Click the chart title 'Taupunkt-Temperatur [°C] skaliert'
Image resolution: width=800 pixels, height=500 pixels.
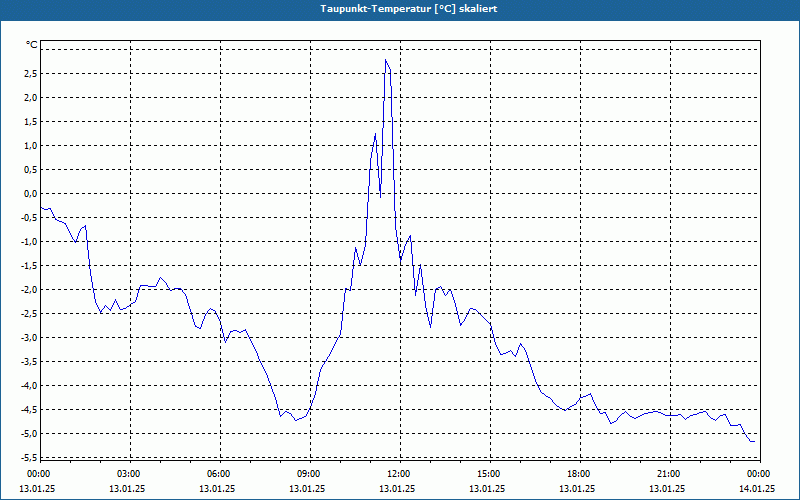point(409,9)
